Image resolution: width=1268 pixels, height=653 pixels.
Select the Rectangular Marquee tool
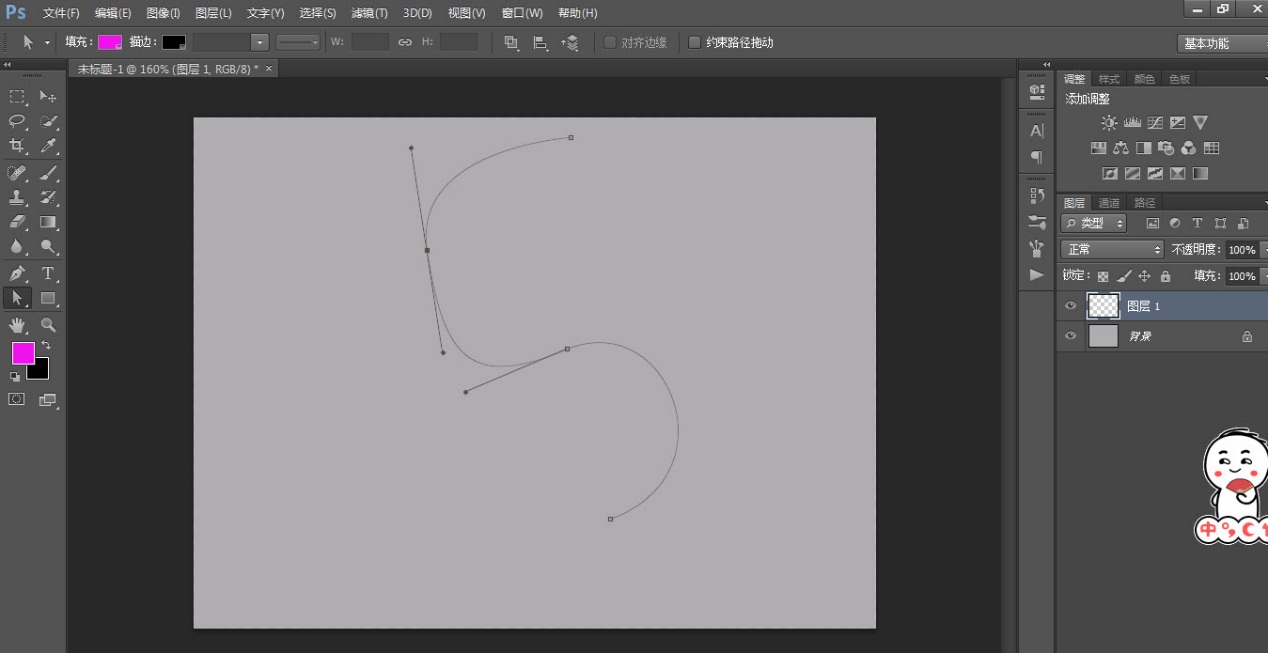[x=17, y=96]
